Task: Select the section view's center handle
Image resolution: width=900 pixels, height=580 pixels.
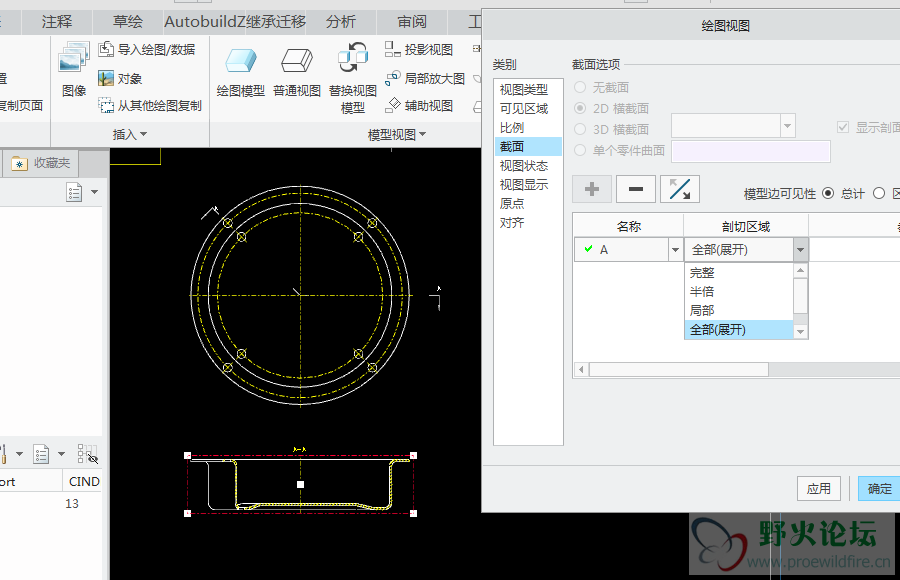Action: coord(300,484)
